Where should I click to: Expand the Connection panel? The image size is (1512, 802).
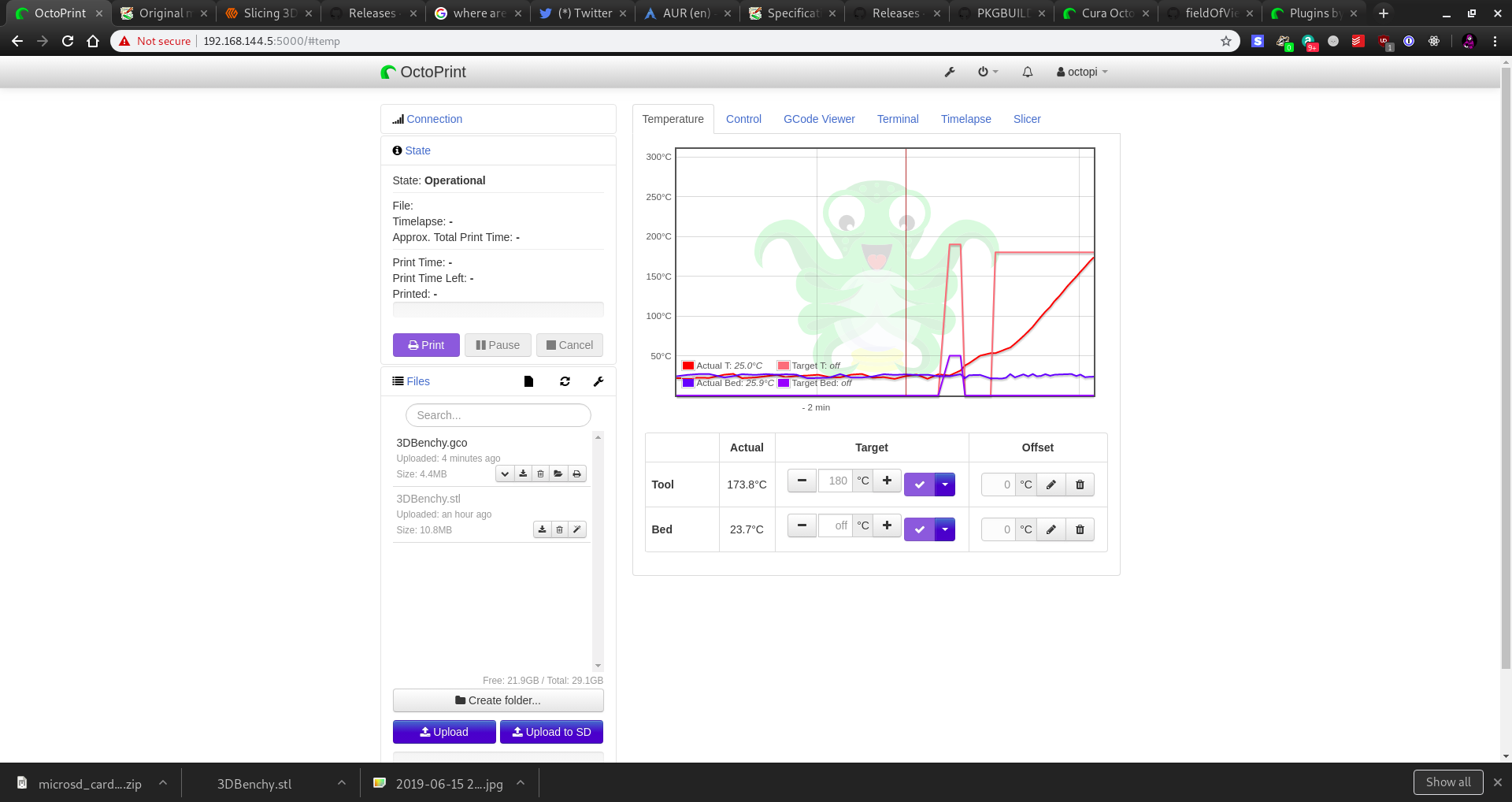click(434, 119)
